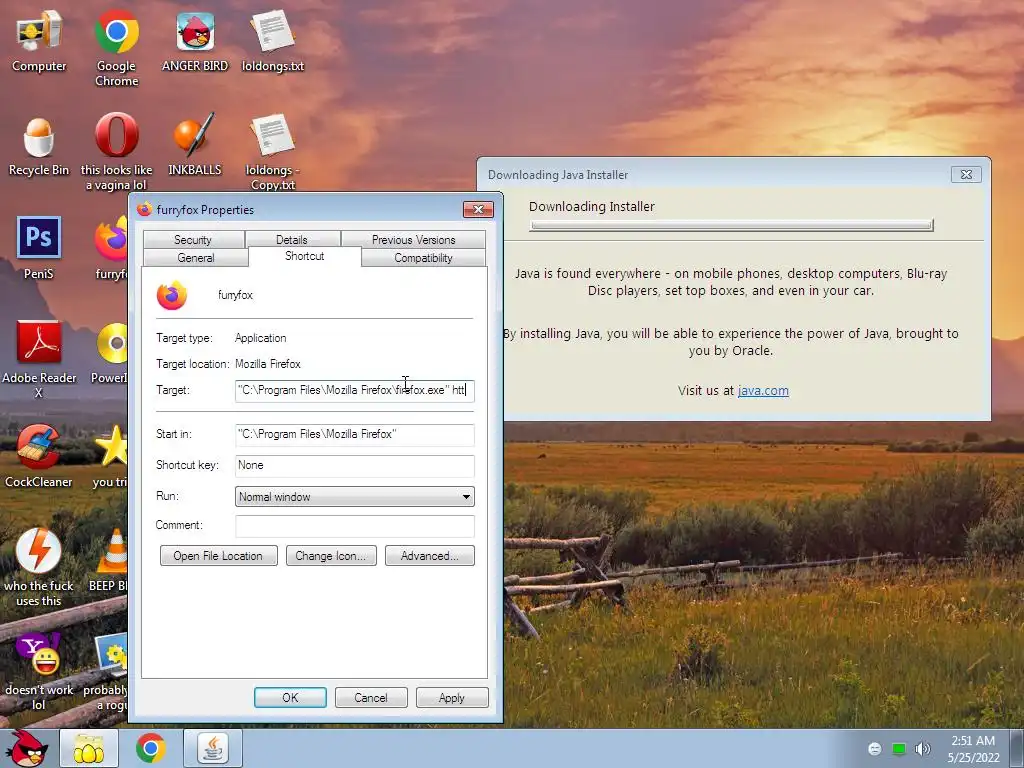Open Chrome from the taskbar
This screenshot has width=1024, height=768.
[150, 748]
